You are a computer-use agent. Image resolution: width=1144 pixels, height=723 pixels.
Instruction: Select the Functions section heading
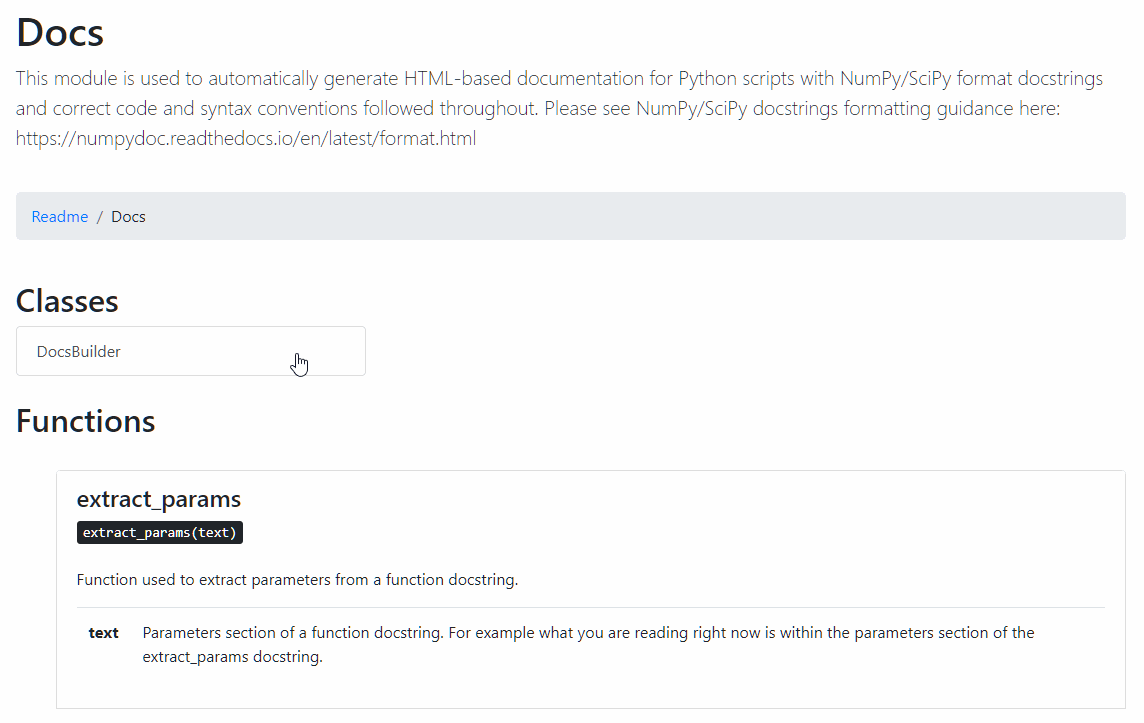(86, 421)
